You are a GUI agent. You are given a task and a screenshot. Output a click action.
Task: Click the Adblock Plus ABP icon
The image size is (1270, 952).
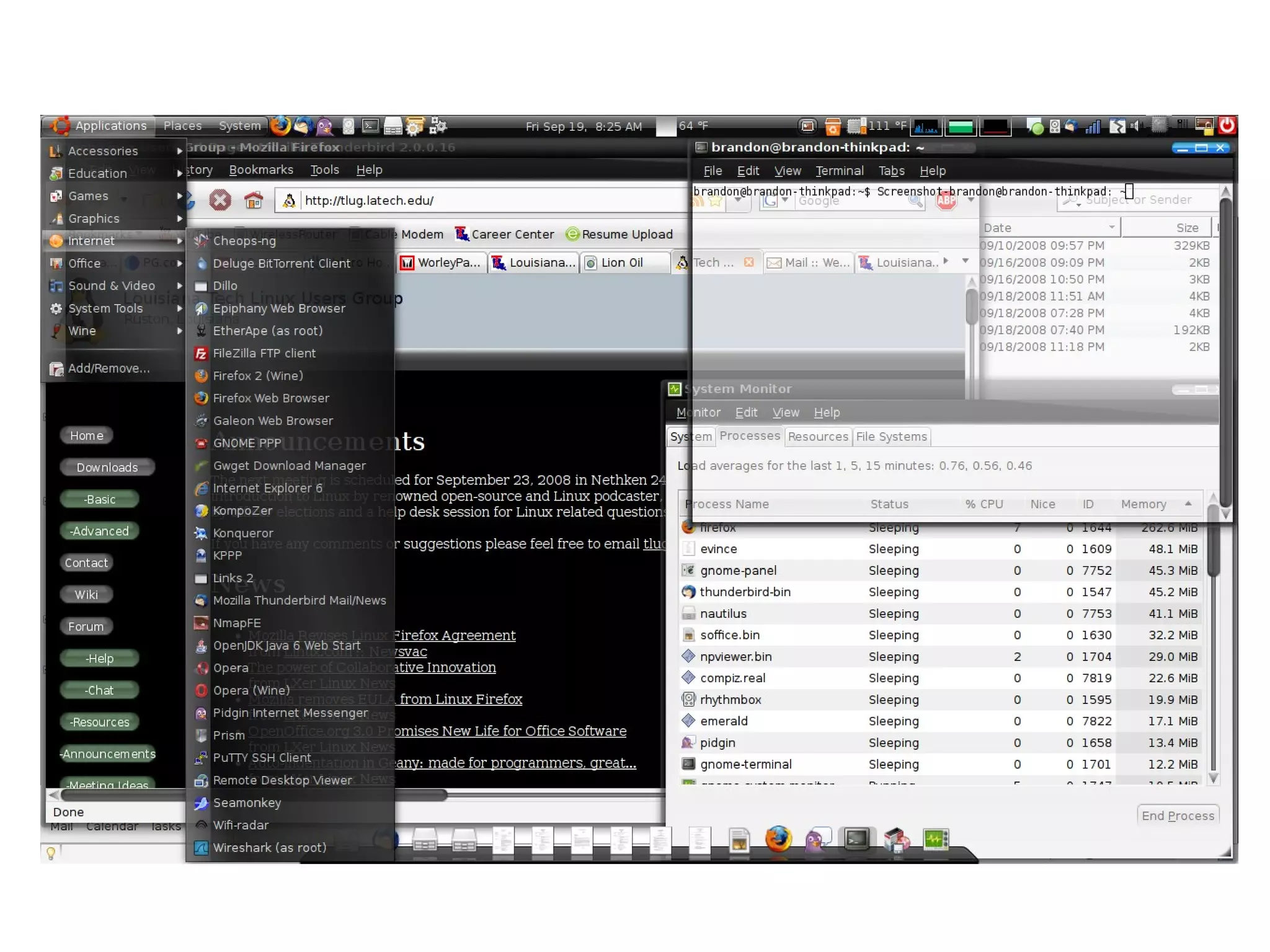point(946,200)
